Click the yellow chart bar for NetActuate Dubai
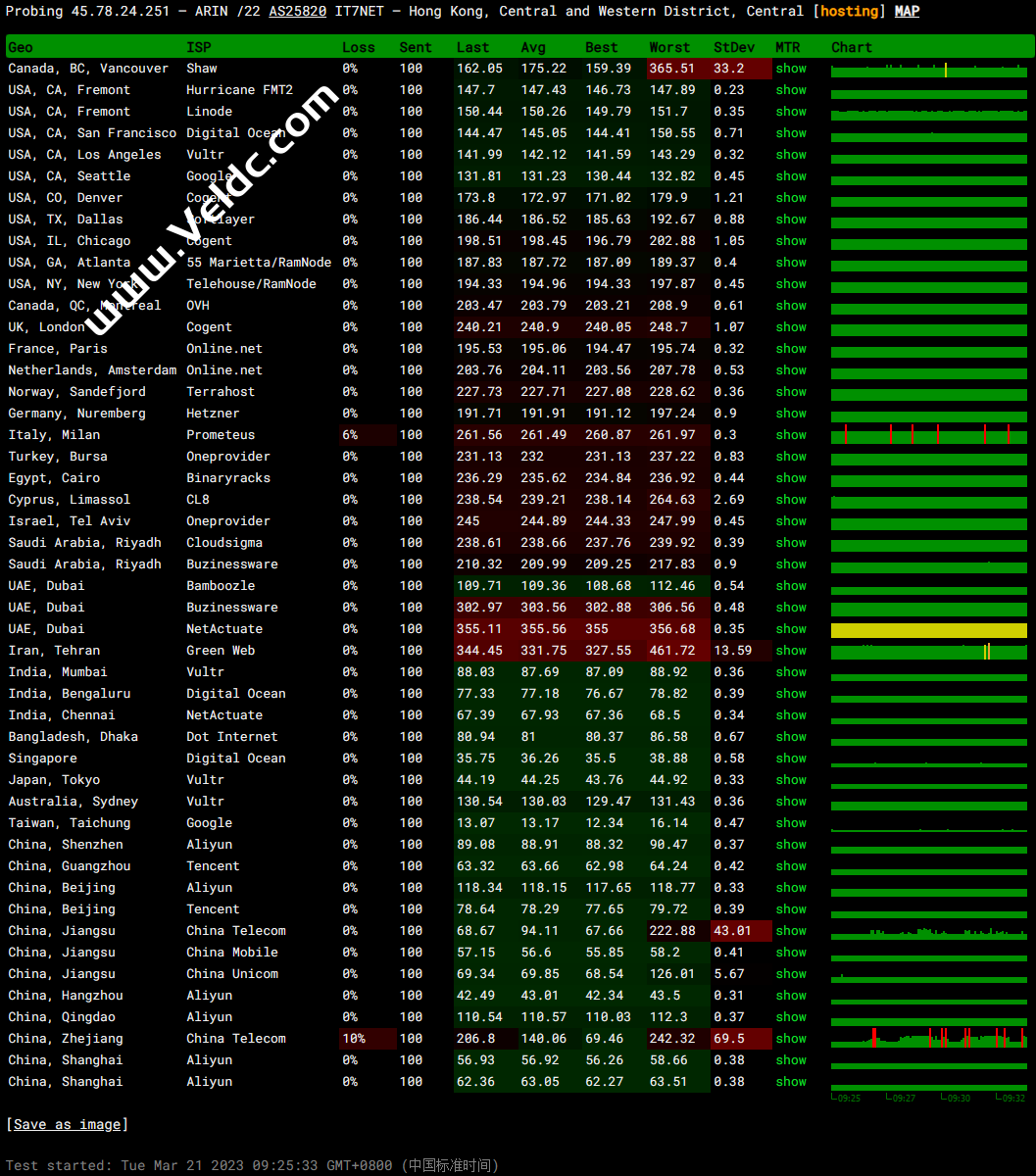 928,630
